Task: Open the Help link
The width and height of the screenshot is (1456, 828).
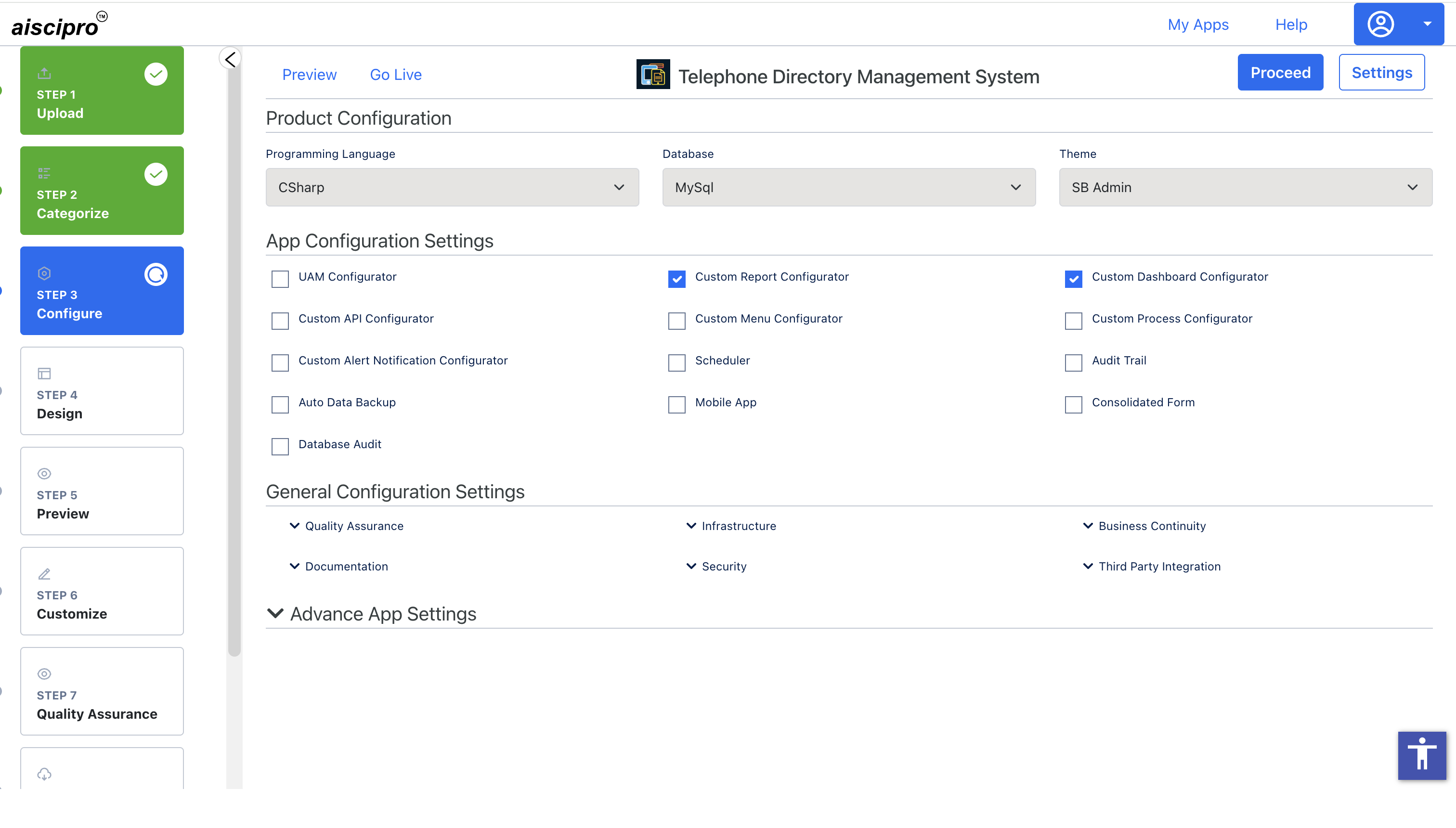Action: [x=1291, y=25]
